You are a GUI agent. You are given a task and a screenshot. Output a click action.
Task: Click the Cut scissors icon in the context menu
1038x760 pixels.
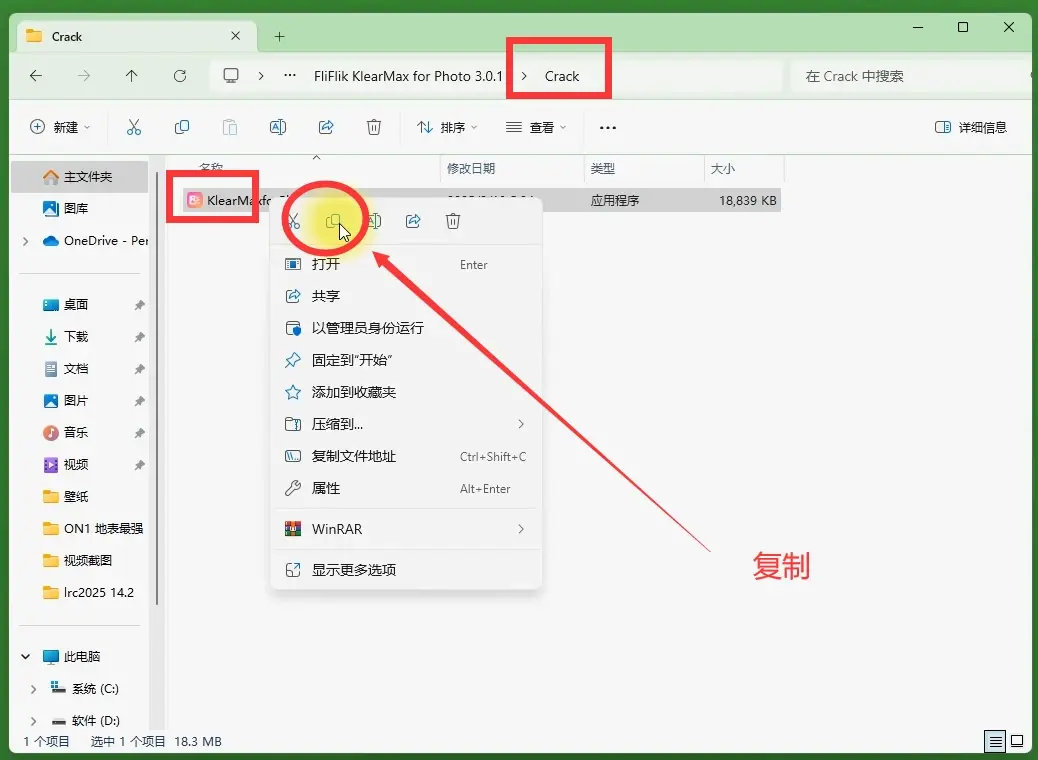(x=293, y=221)
